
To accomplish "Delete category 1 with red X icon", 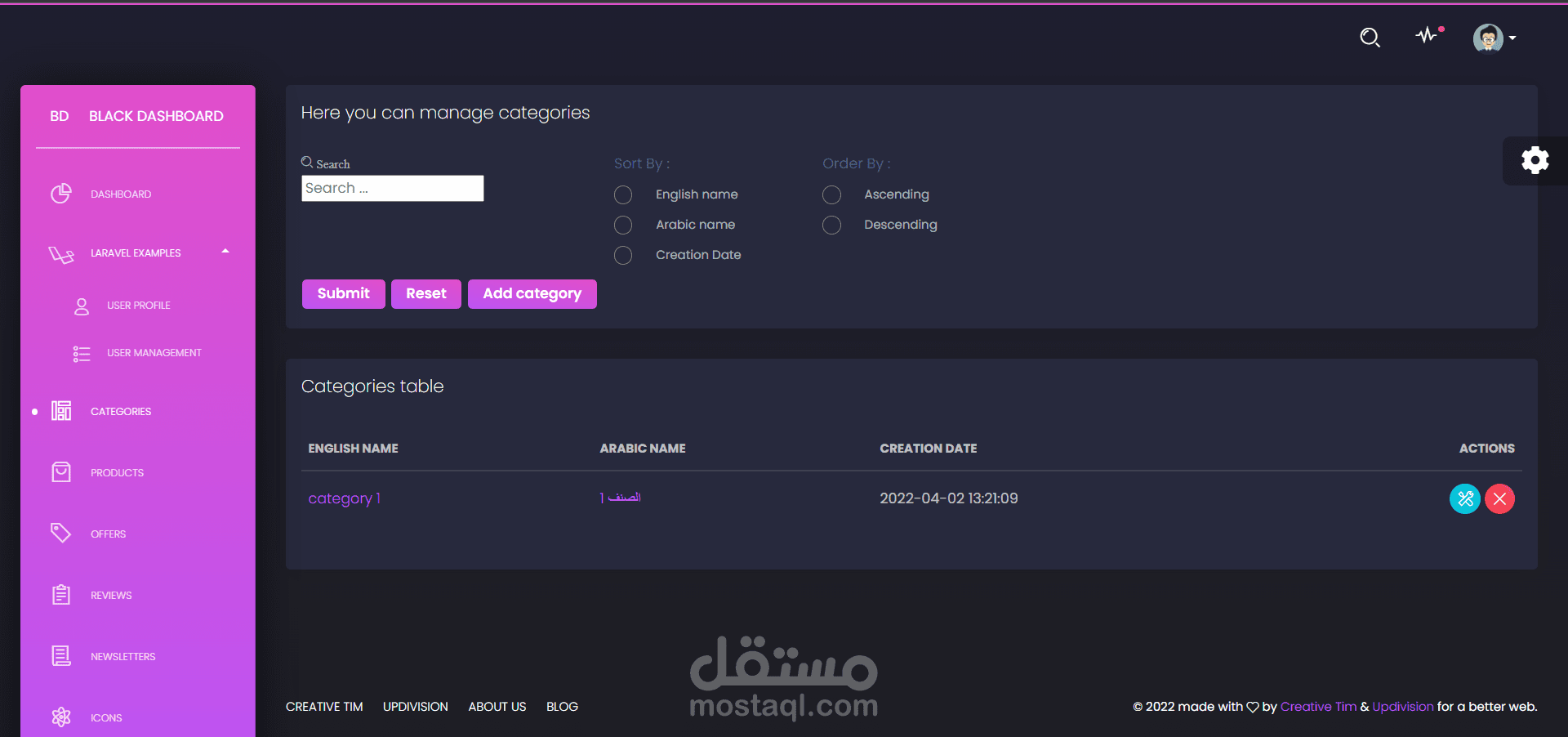I will [1499, 498].
